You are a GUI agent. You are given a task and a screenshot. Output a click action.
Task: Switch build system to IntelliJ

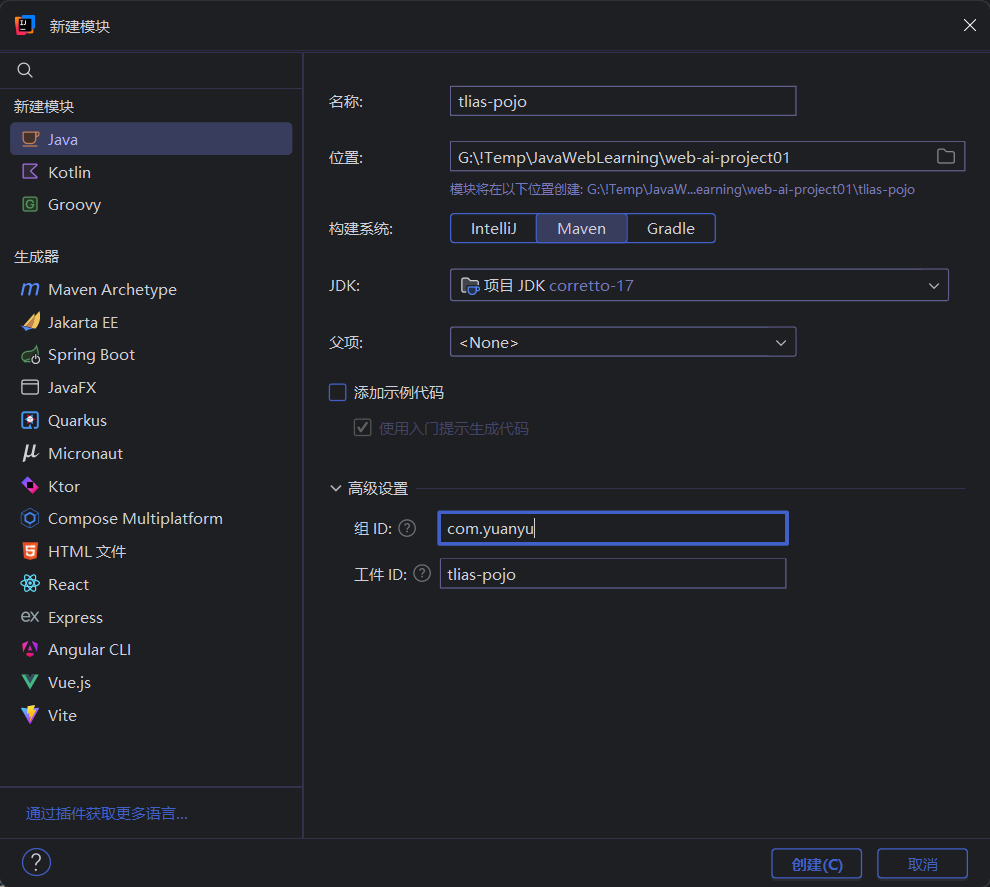point(493,229)
